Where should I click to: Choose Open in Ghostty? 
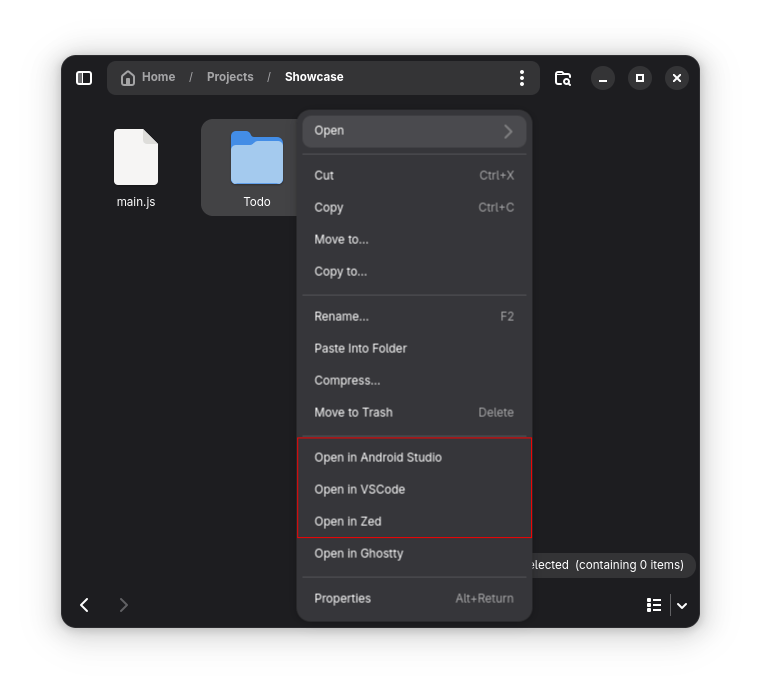[x=414, y=554]
